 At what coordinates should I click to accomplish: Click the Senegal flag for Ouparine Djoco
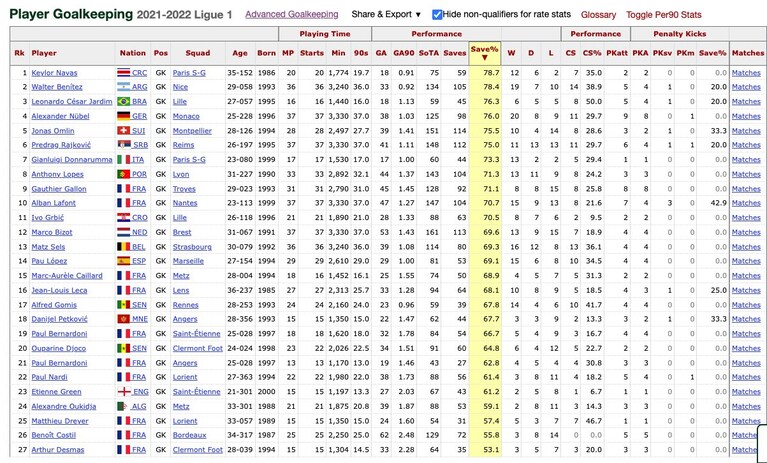pyautogui.click(x=123, y=348)
